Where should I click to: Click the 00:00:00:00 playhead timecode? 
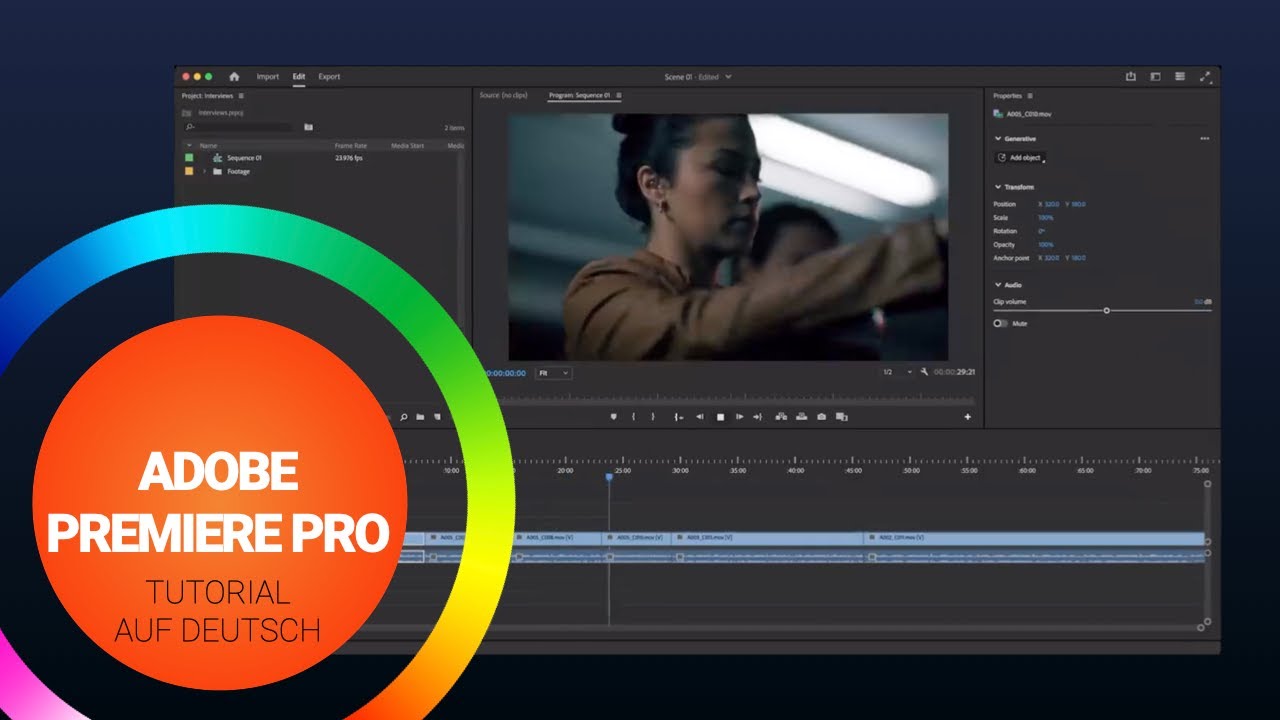(x=505, y=373)
